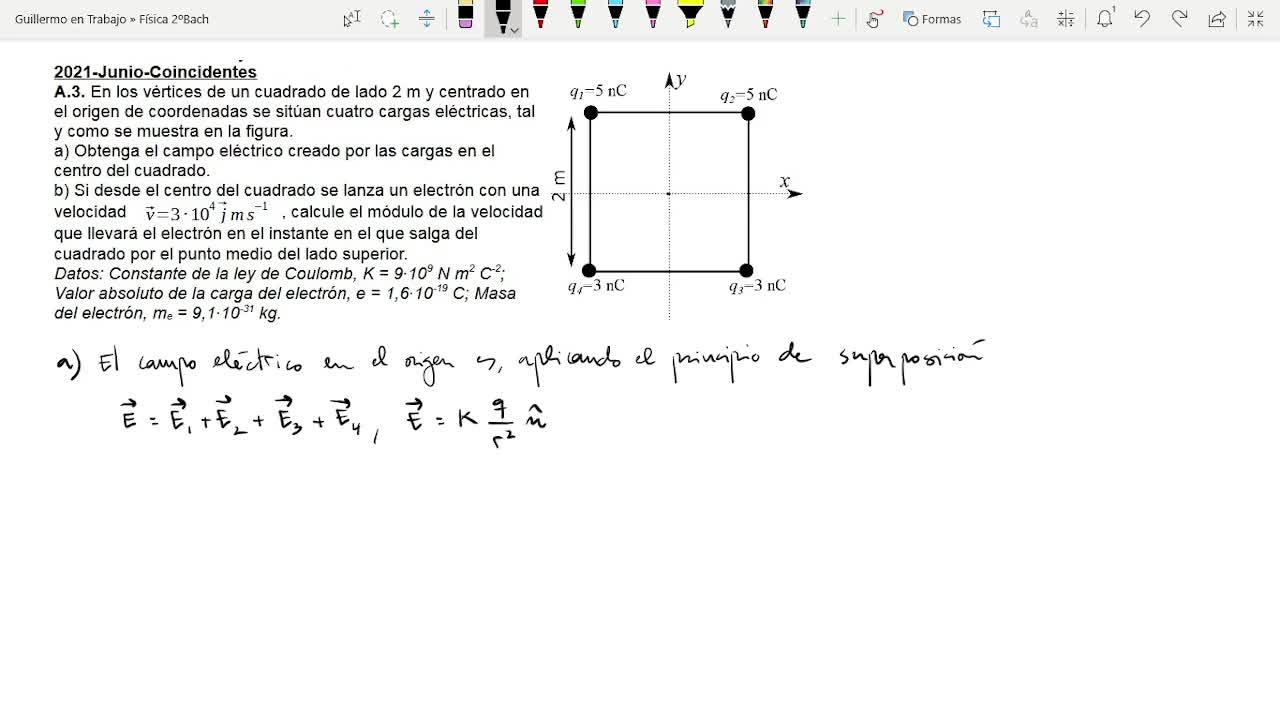
Task: Toggle ink to shape conversion
Action: coord(991,19)
